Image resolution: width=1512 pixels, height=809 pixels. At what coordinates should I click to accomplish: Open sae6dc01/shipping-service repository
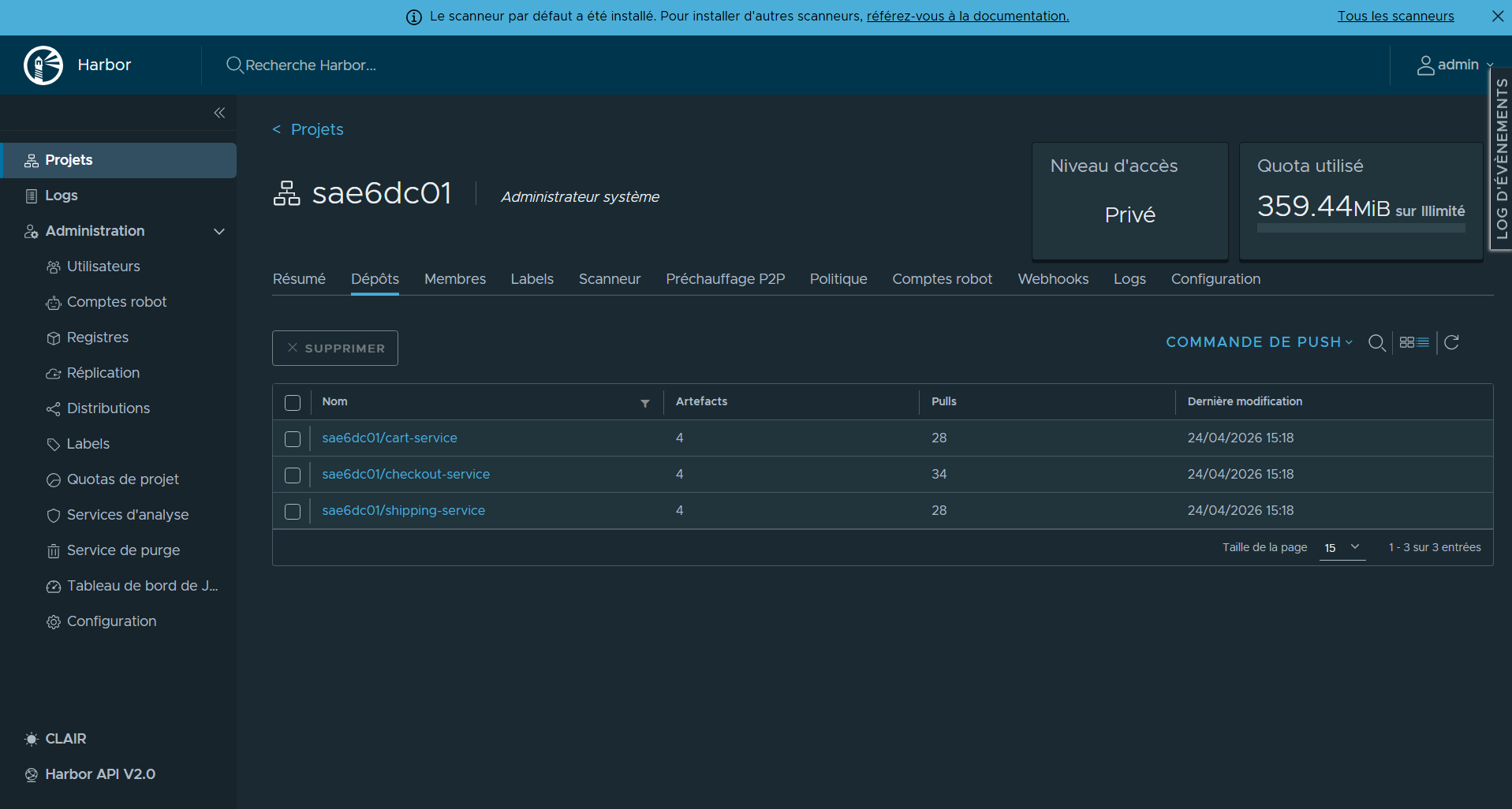tap(403, 510)
